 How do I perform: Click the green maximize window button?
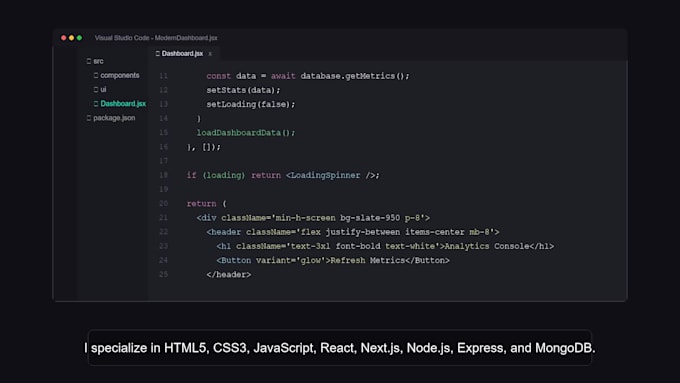click(79, 38)
